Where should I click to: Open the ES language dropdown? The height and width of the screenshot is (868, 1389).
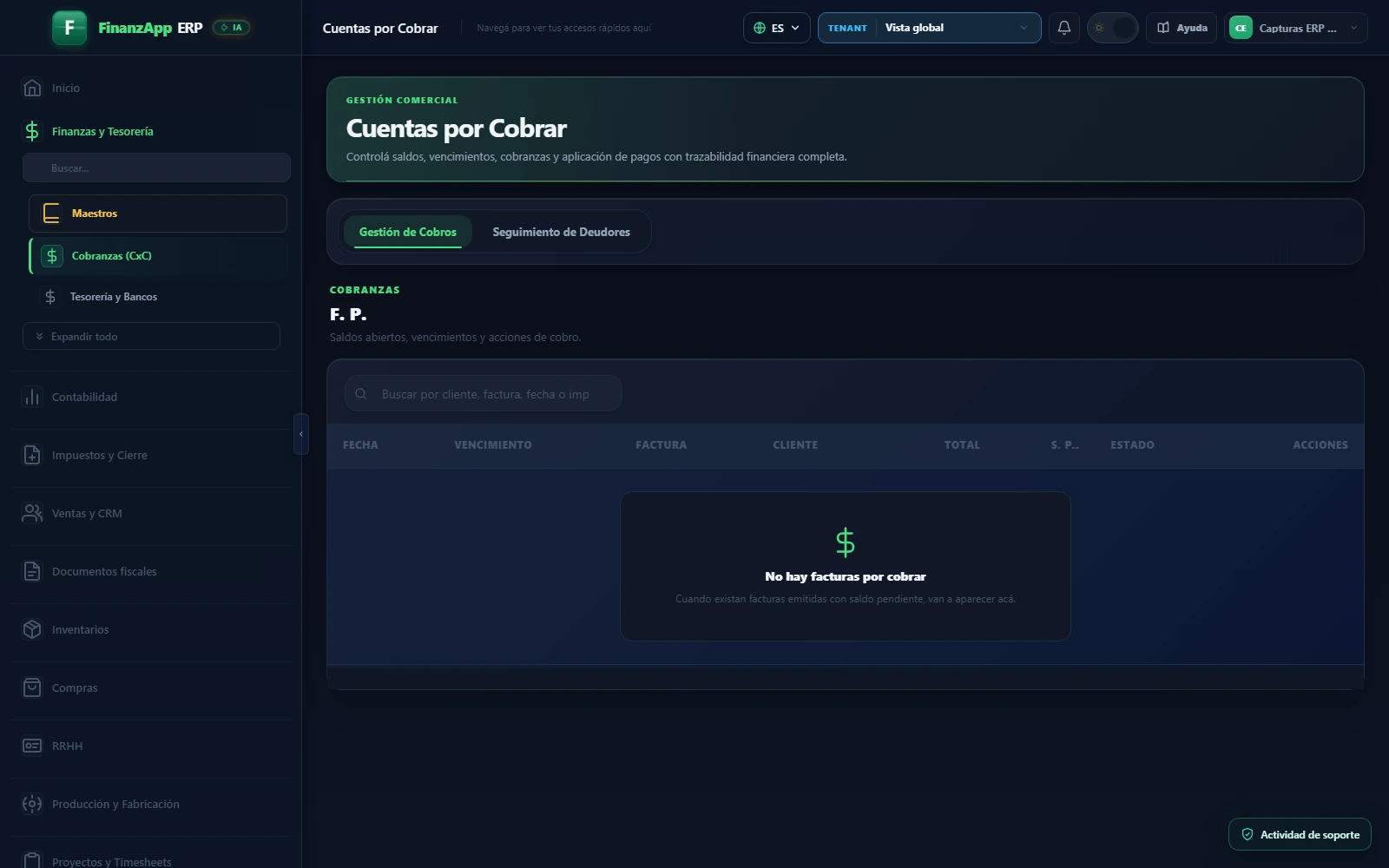[776, 28]
